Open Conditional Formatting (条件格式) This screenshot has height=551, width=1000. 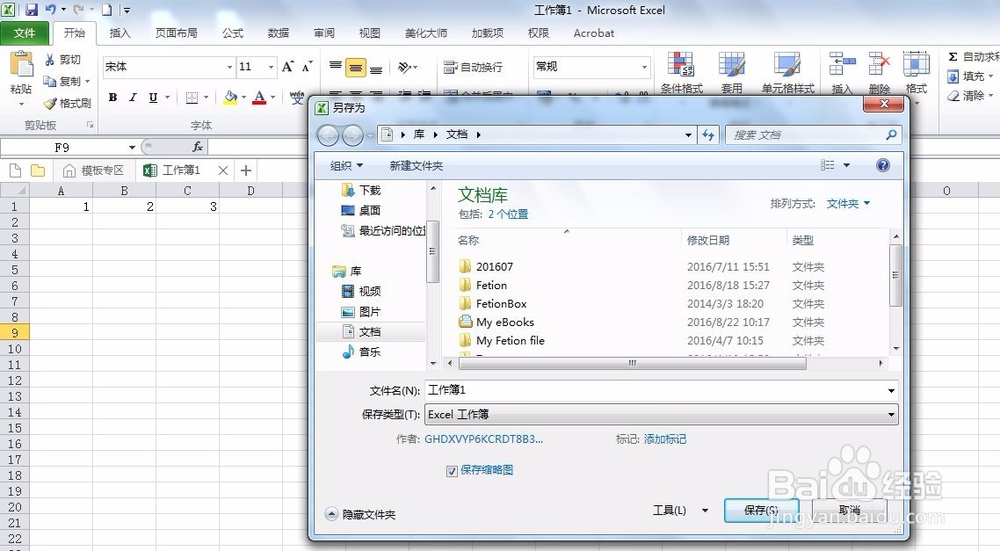tap(681, 72)
